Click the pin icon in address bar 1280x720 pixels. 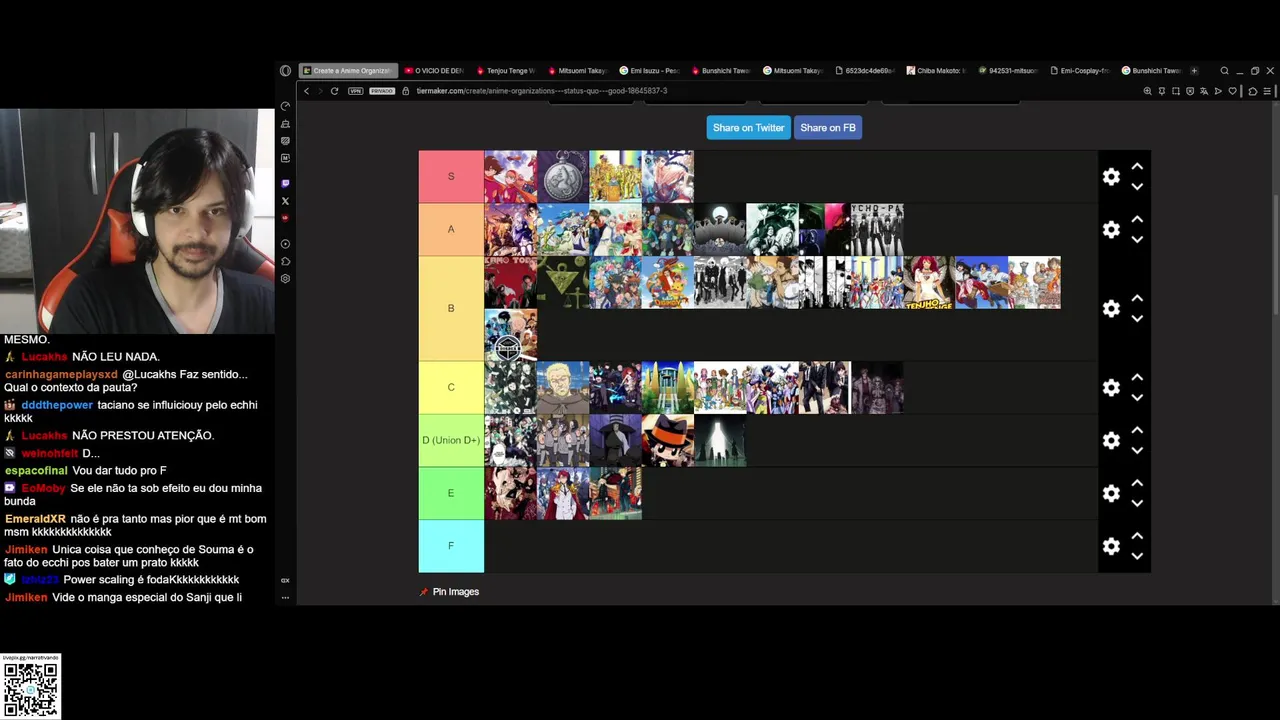tap(1162, 91)
